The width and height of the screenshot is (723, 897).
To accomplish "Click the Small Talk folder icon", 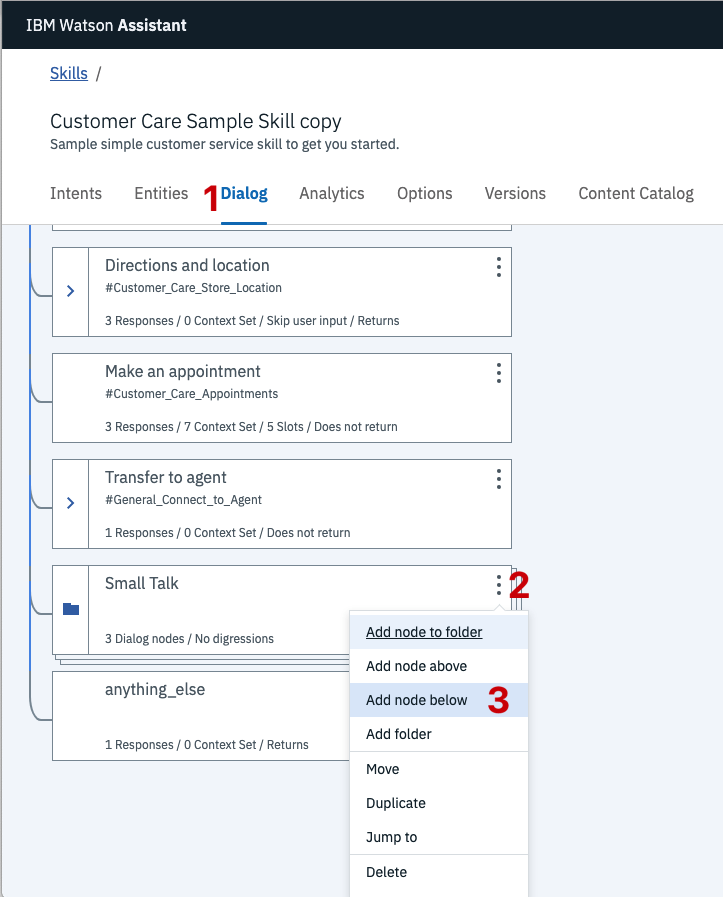I will (71, 609).
